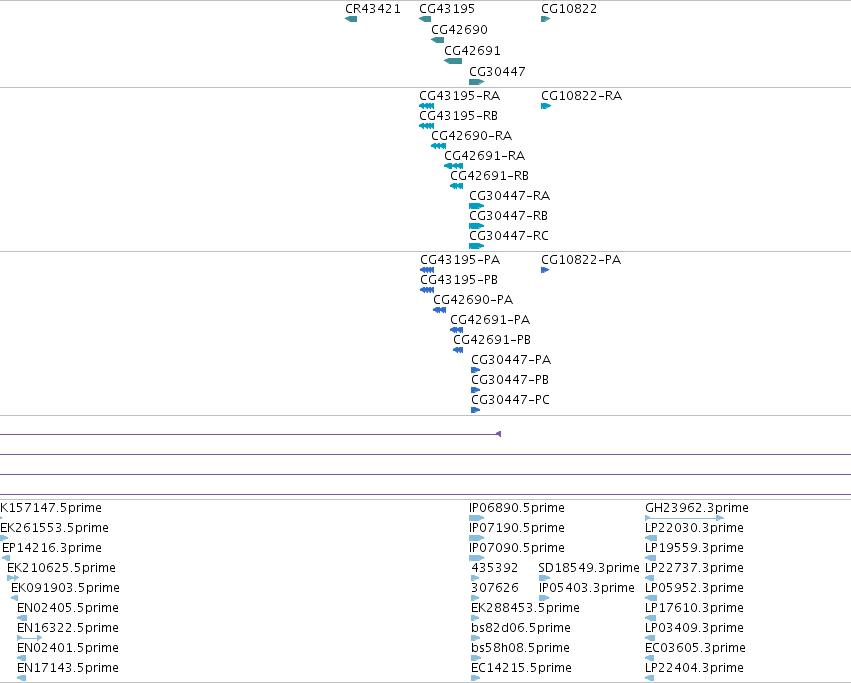Select the EN16322.5prime EST label
This screenshot has height=683, width=851.
tap(68, 628)
